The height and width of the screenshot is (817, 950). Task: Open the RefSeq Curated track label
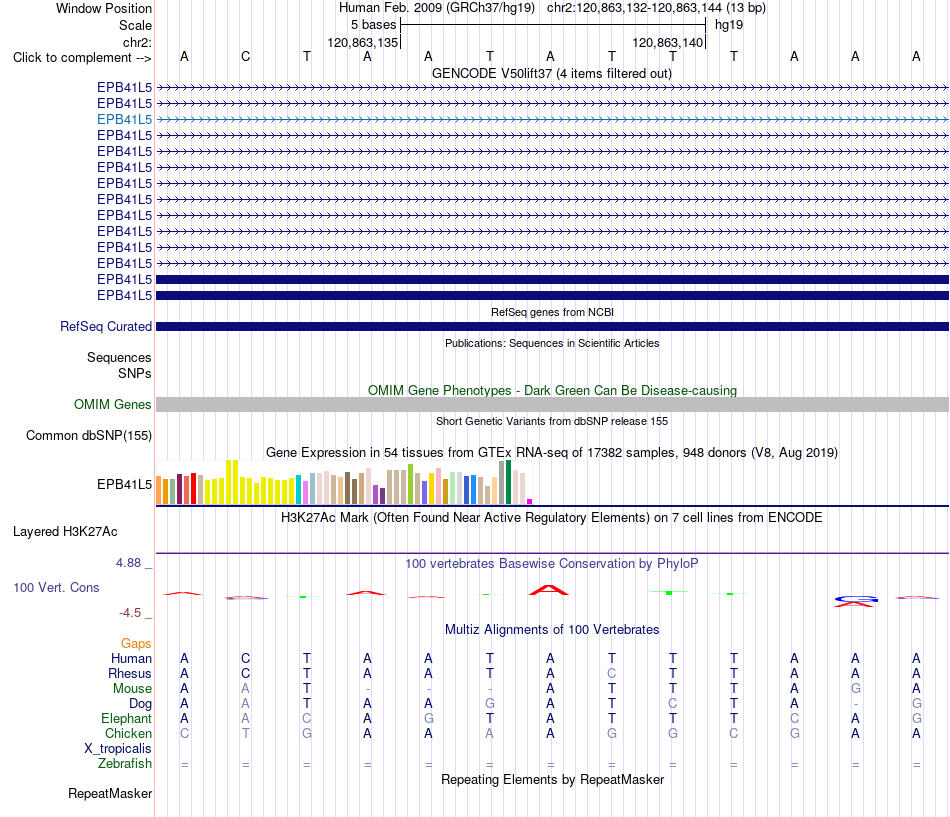pyautogui.click(x=105, y=327)
